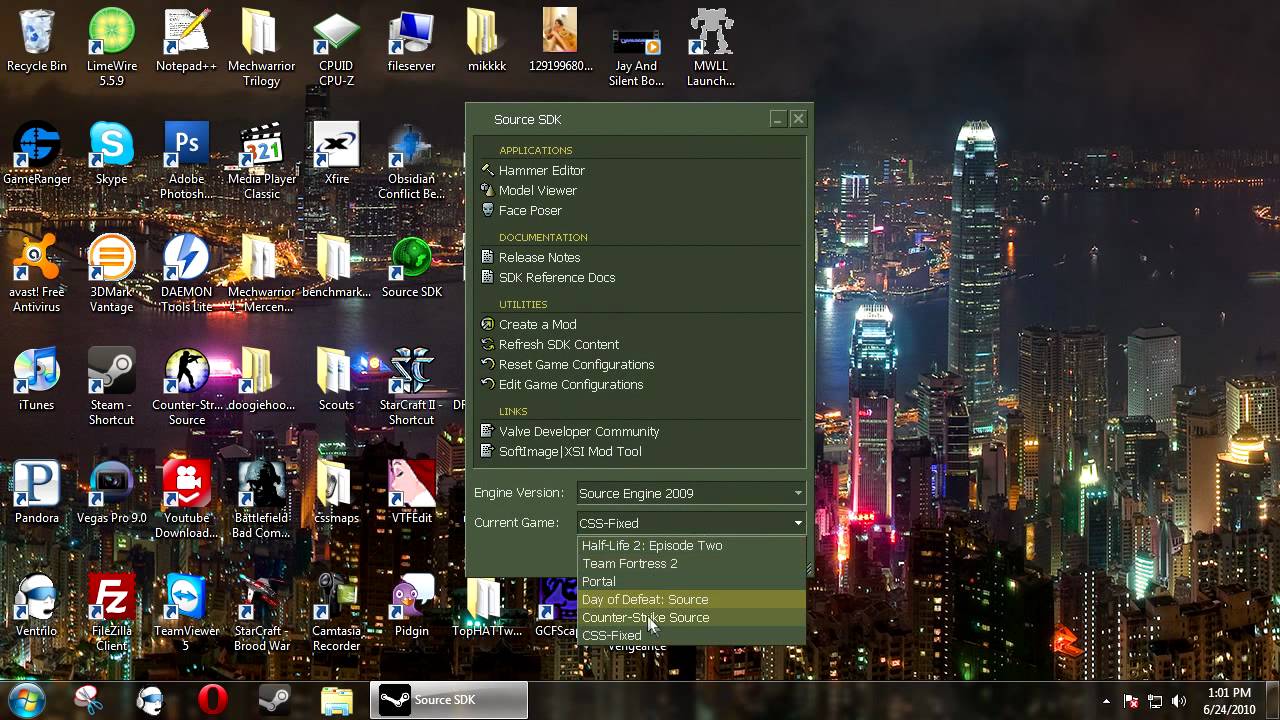
Task: Open Mechwarrior Trilogy folder
Action: click(x=261, y=47)
